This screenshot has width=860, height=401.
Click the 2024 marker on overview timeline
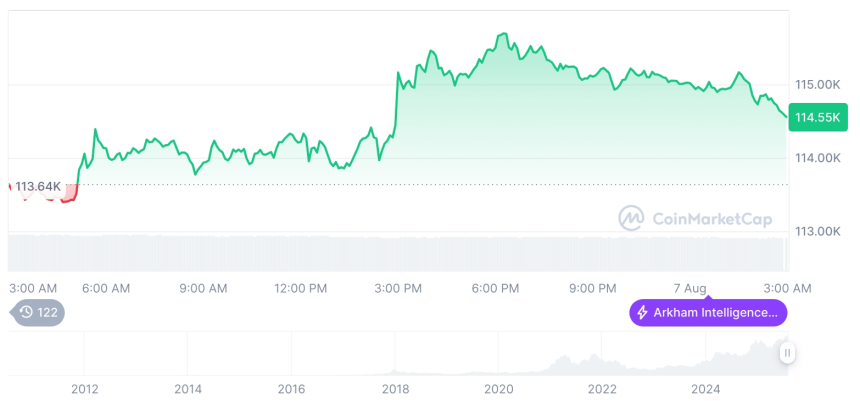click(x=706, y=388)
